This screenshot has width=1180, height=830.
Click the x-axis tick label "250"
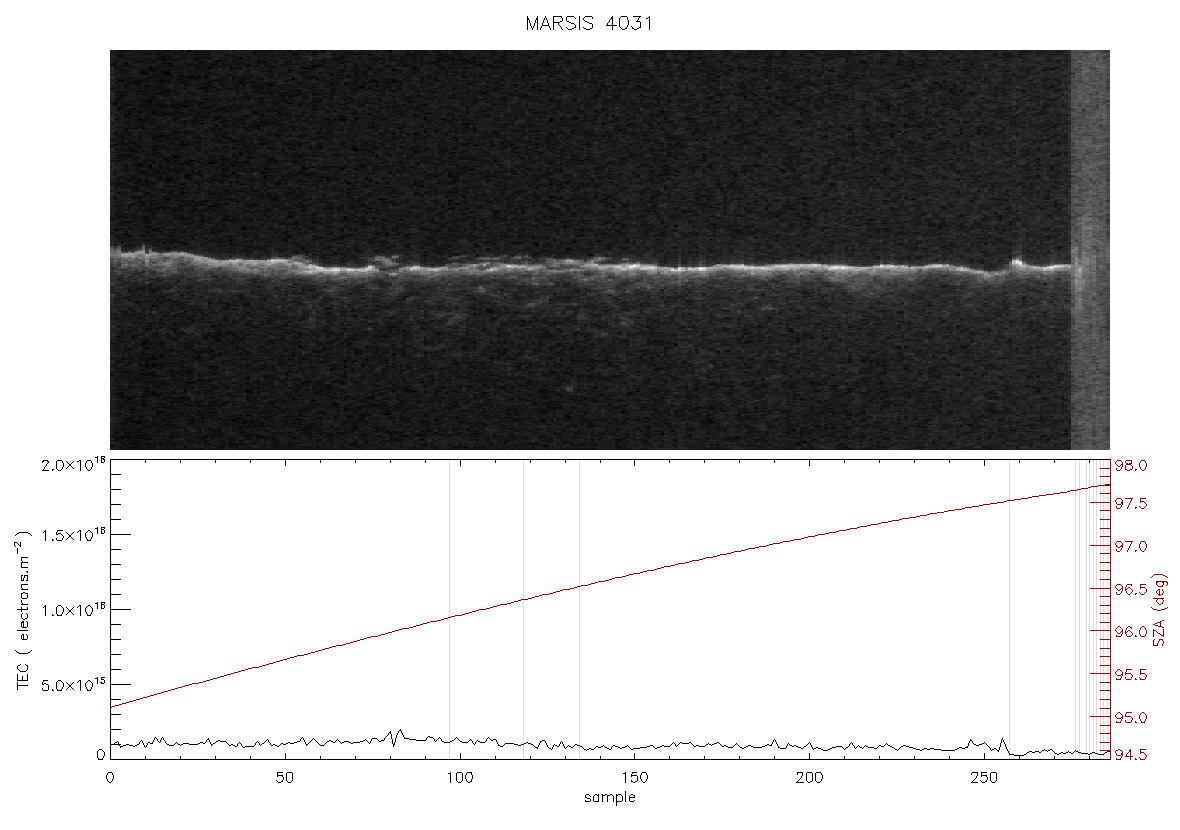click(984, 778)
